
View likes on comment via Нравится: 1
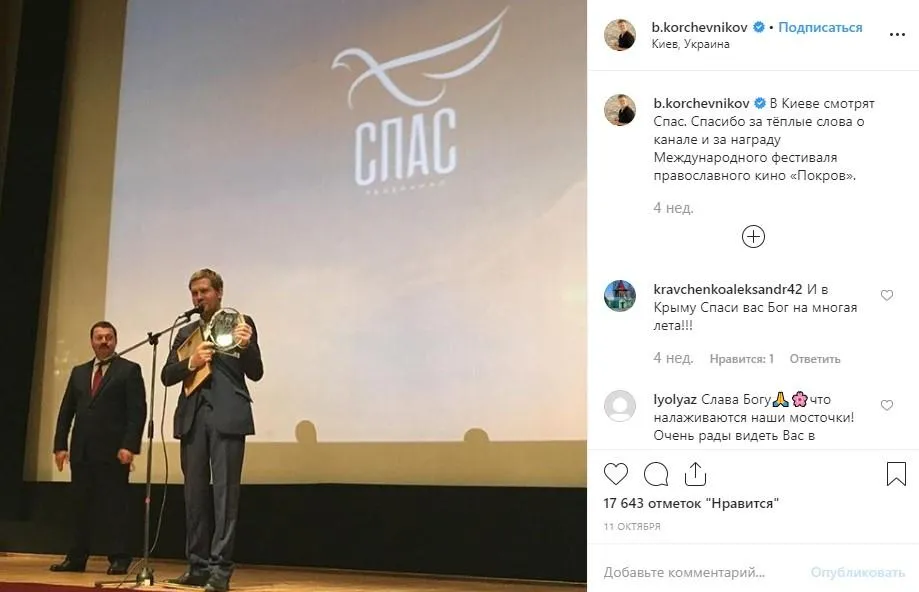pyautogui.click(x=741, y=359)
